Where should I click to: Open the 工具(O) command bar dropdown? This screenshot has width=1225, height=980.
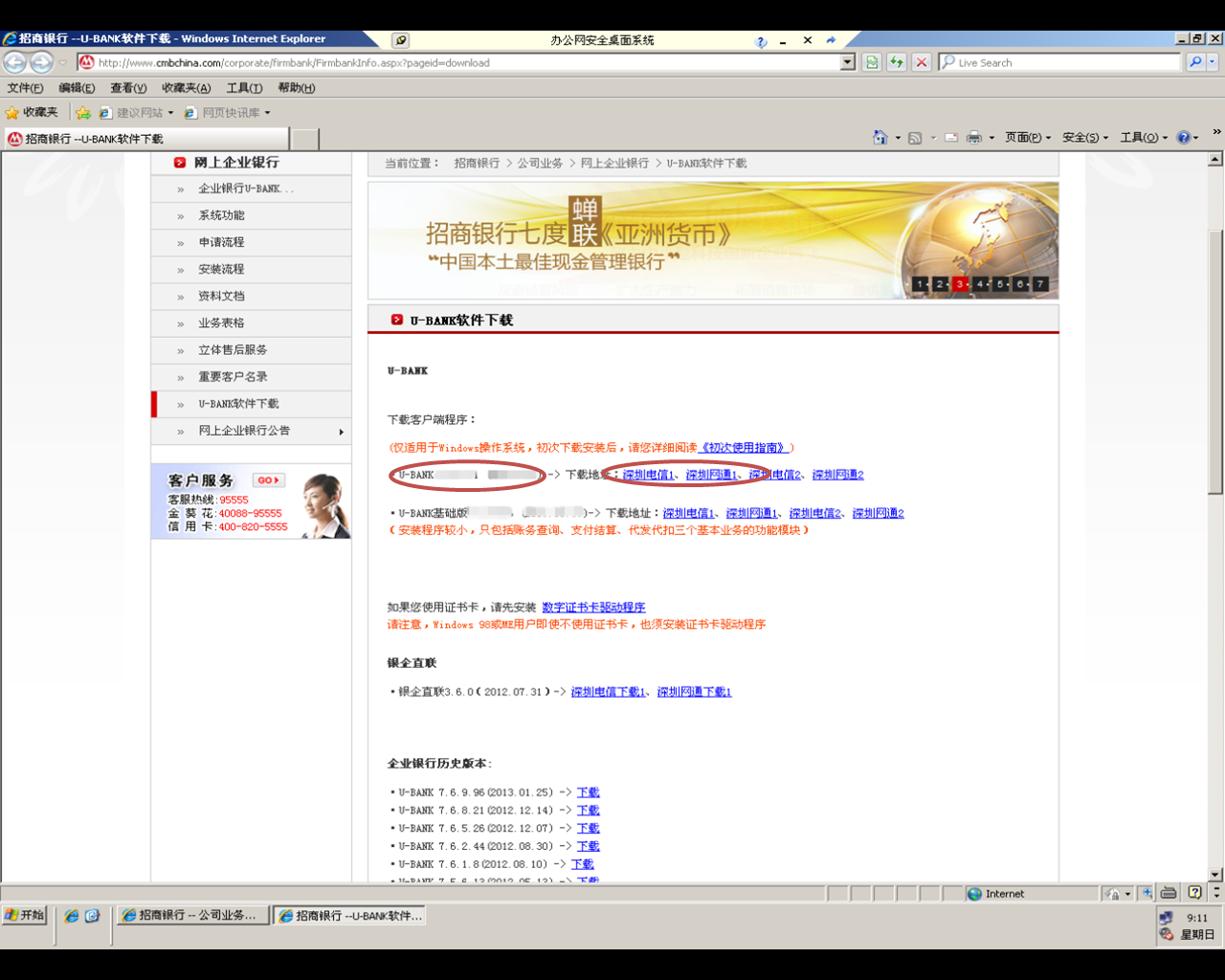(1144, 138)
